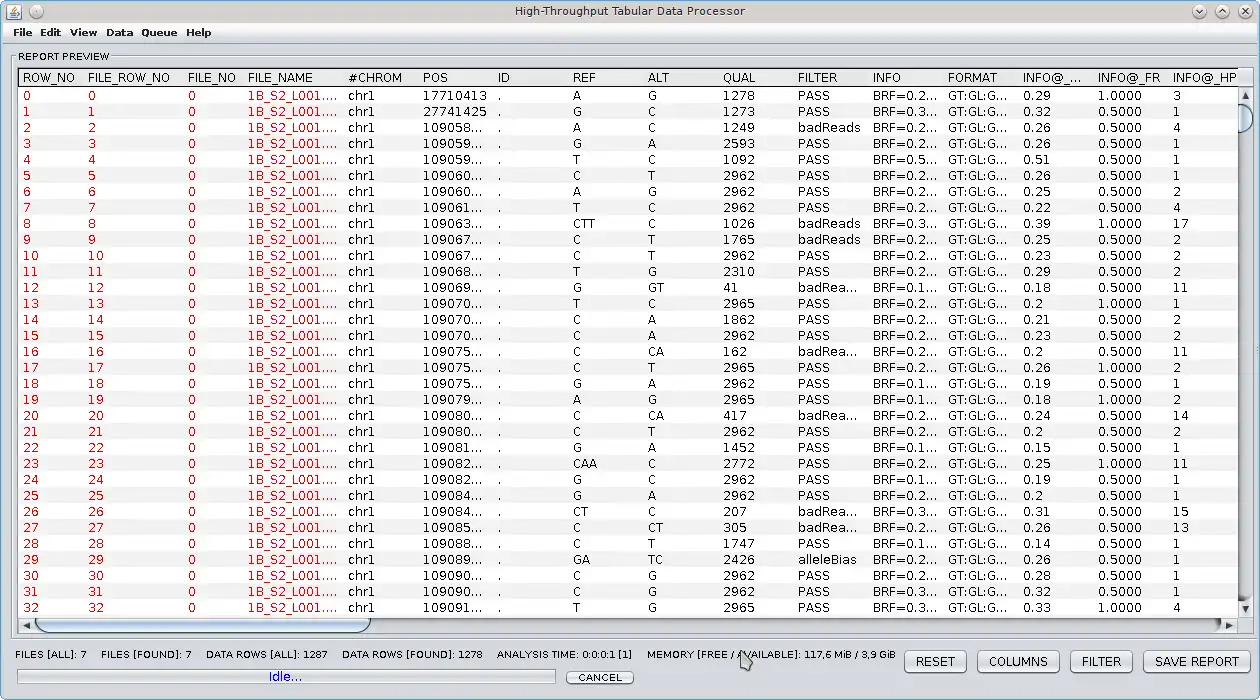Select QUAL cell 1278

(x=755, y=96)
